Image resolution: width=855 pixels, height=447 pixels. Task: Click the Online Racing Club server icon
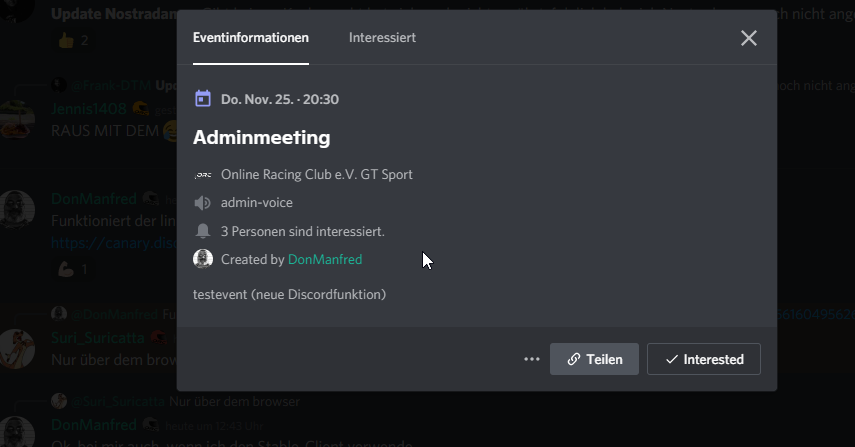pyautogui.click(x=203, y=174)
